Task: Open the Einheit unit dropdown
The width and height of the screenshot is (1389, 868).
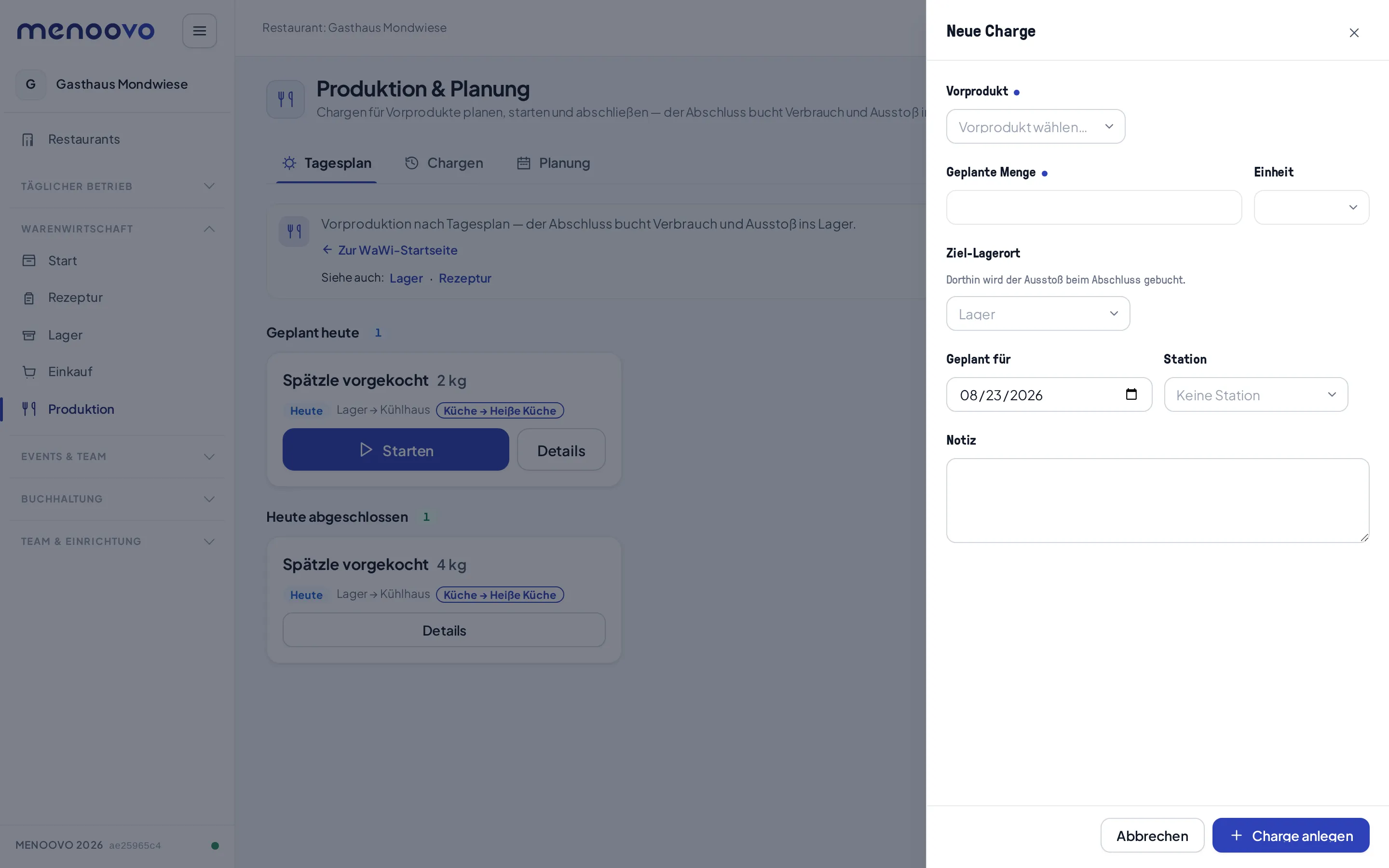Action: (1311, 207)
